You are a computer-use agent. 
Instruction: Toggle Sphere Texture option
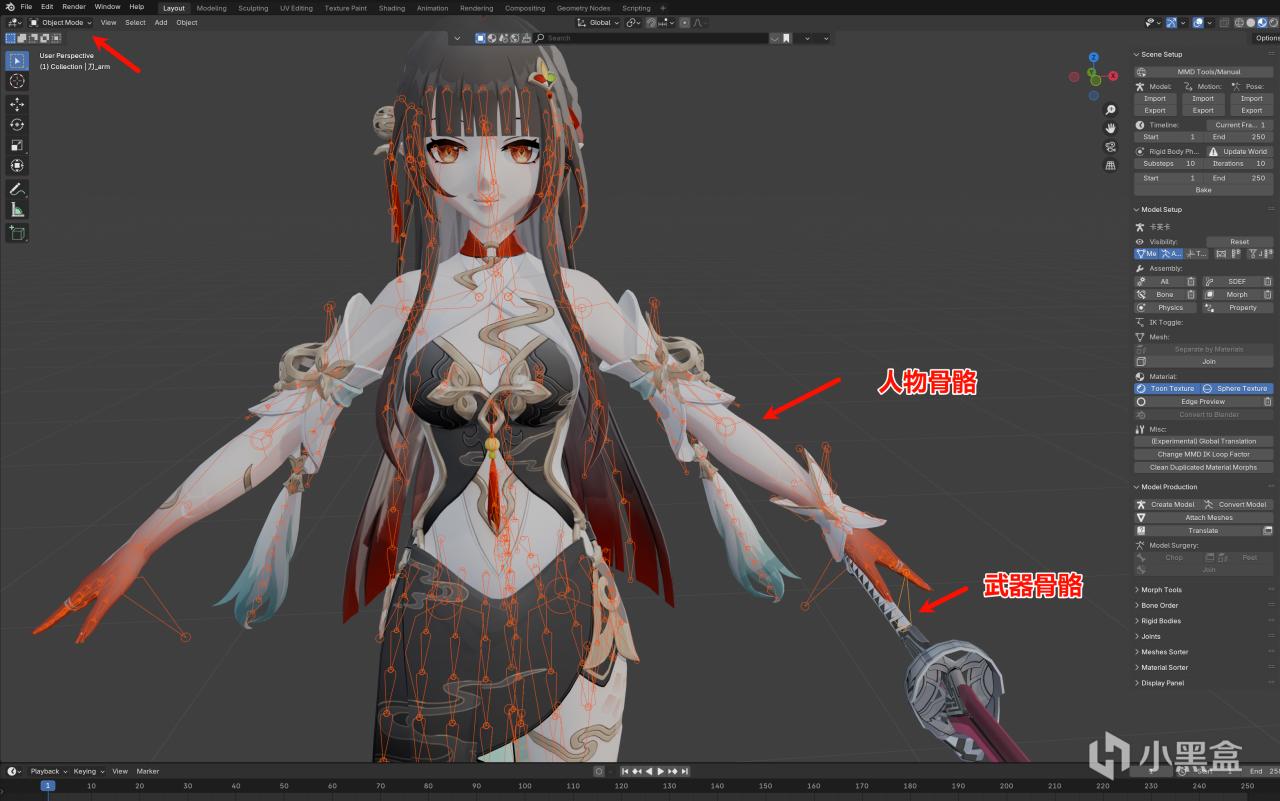[1237, 388]
